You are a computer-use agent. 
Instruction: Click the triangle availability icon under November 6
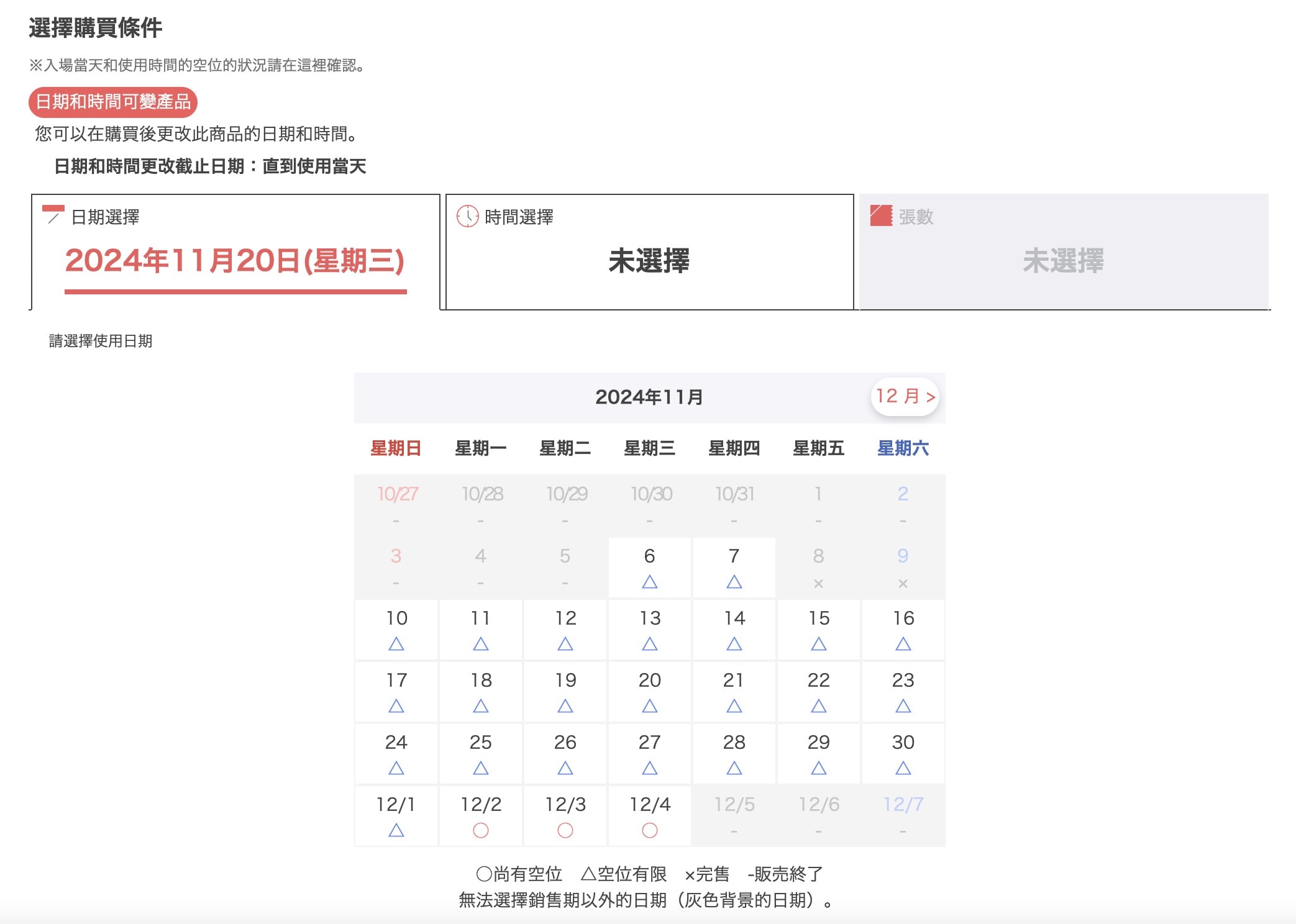pos(649,582)
